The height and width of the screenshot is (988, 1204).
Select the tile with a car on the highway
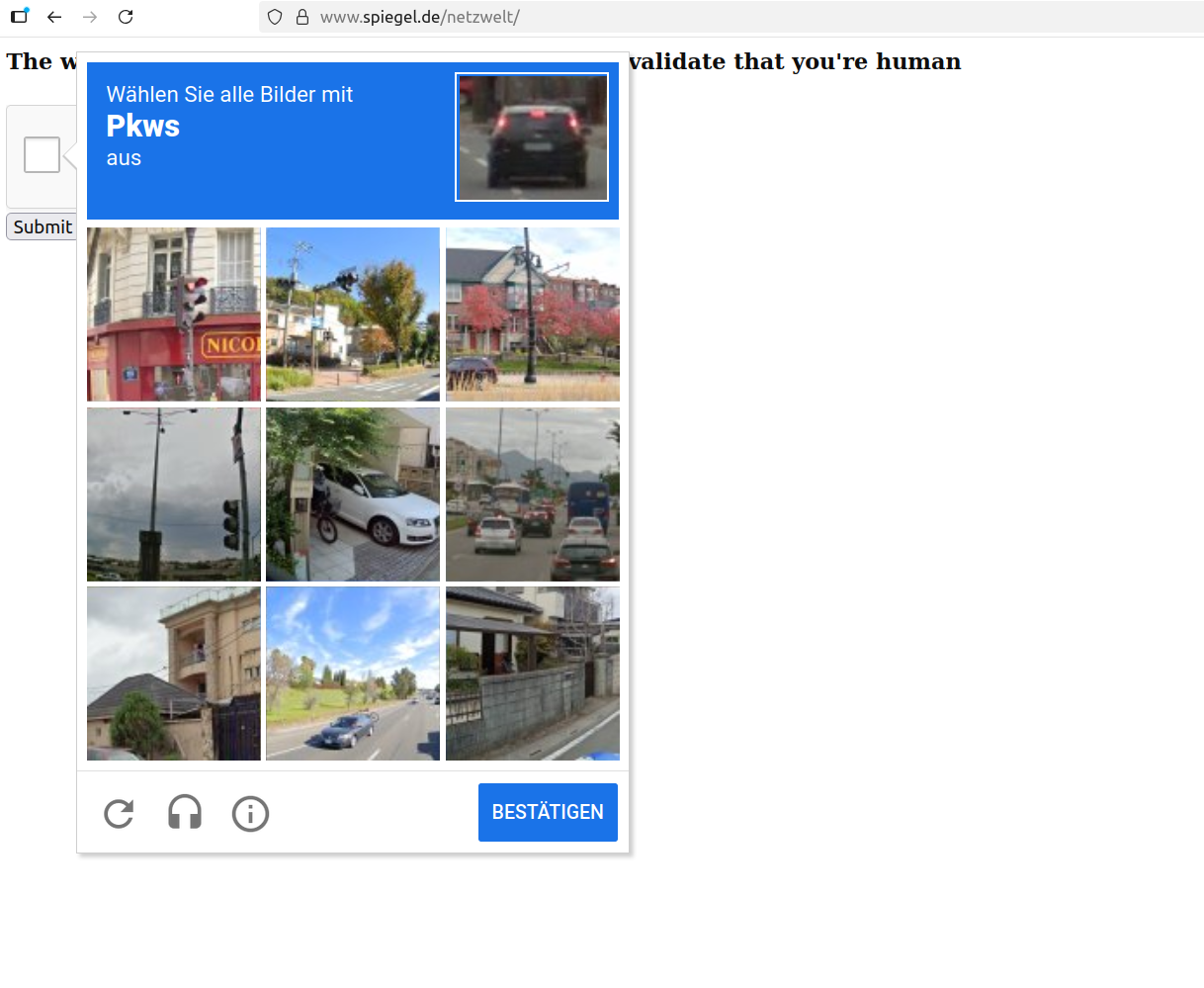tap(353, 674)
